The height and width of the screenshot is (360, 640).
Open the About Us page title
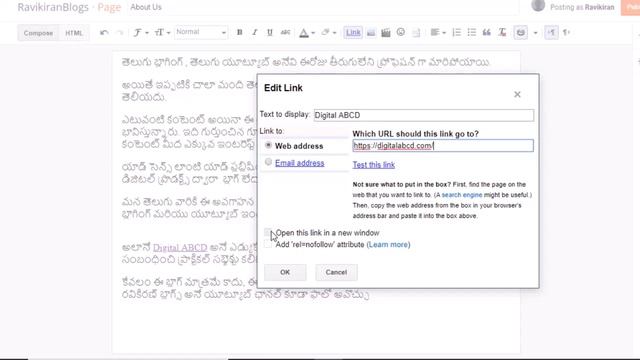[x=146, y=7]
